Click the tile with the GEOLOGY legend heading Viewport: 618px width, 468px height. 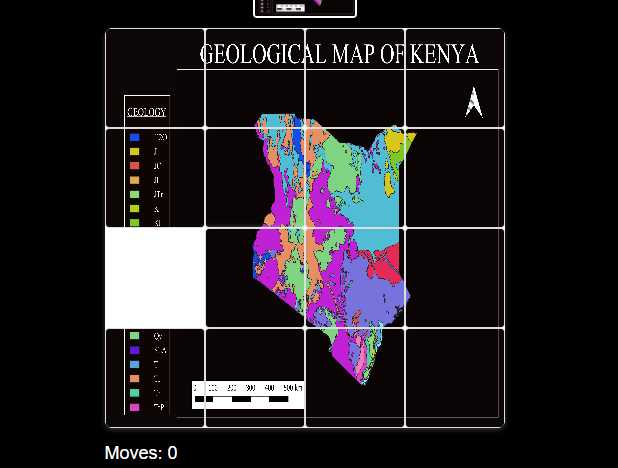155,78
